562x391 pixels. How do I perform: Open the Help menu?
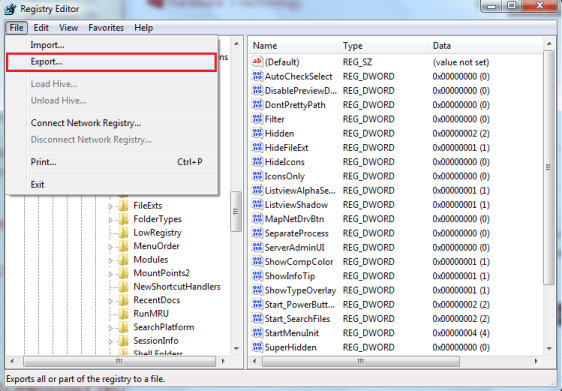click(x=143, y=28)
